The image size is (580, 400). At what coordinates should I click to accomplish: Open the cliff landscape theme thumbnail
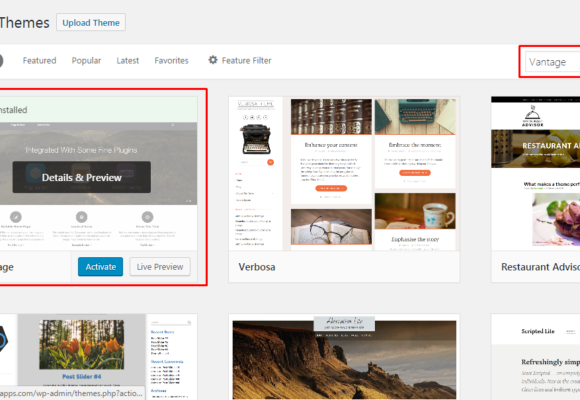(344, 357)
